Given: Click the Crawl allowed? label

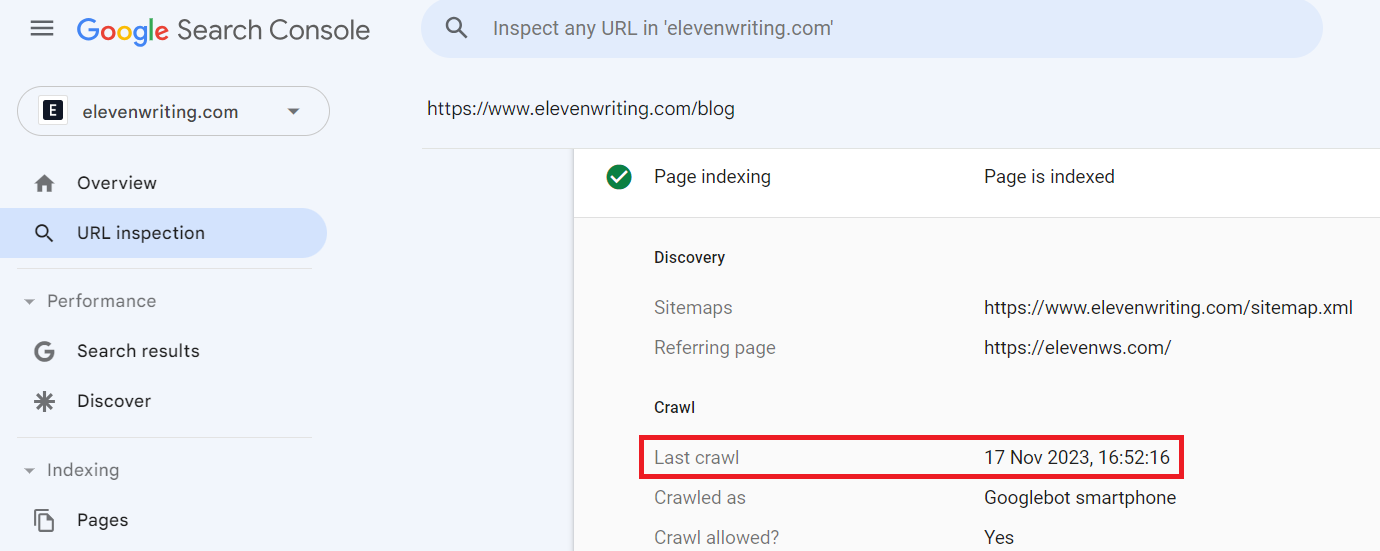Looking at the screenshot, I should tap(716, 538).
